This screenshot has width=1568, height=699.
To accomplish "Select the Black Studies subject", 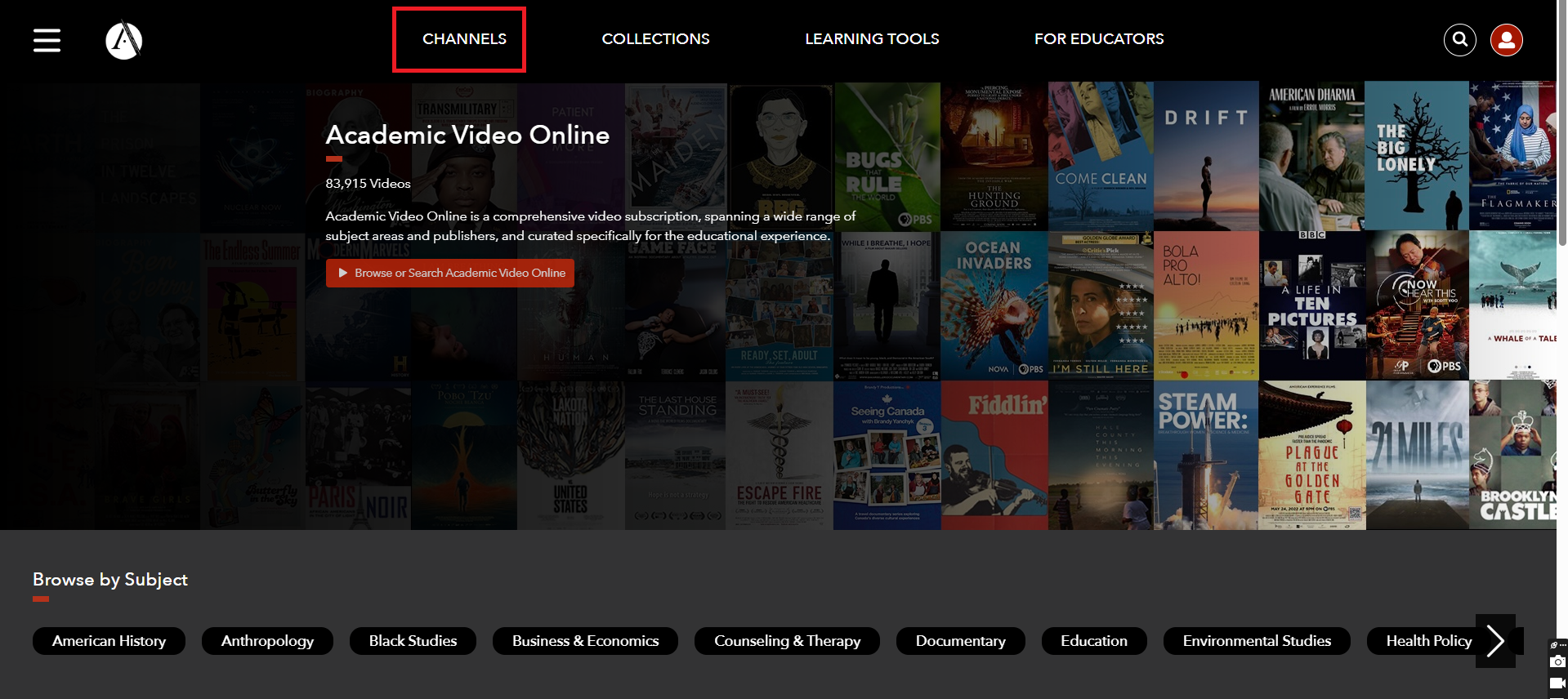I will point(413,641).
